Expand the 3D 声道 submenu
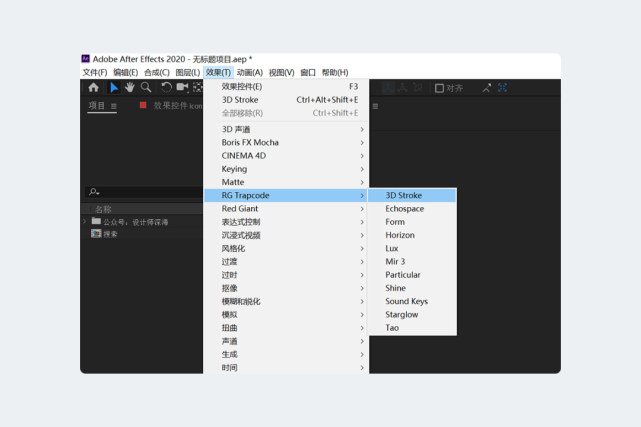Viewport: 641px width, 427px height. [x=286, y=129]
